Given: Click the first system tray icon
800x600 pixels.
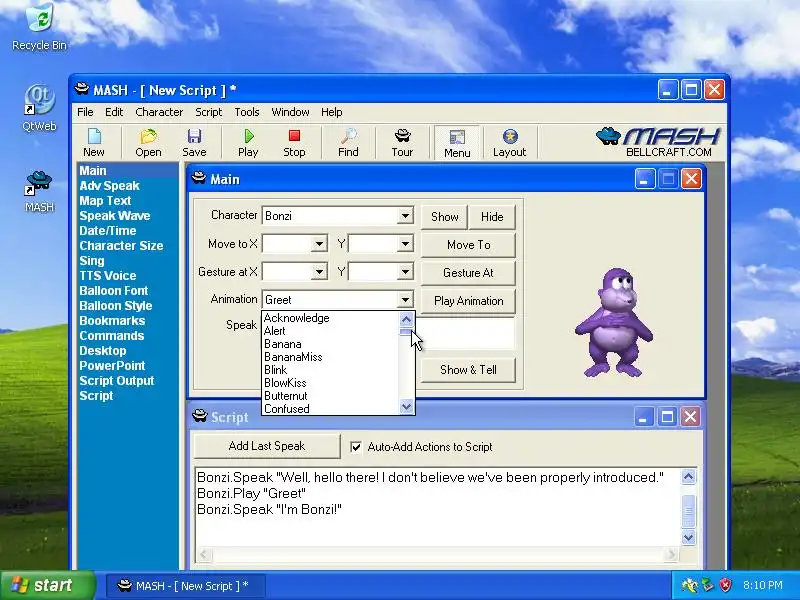Looking at the screenshot, I should coord(689,585).
